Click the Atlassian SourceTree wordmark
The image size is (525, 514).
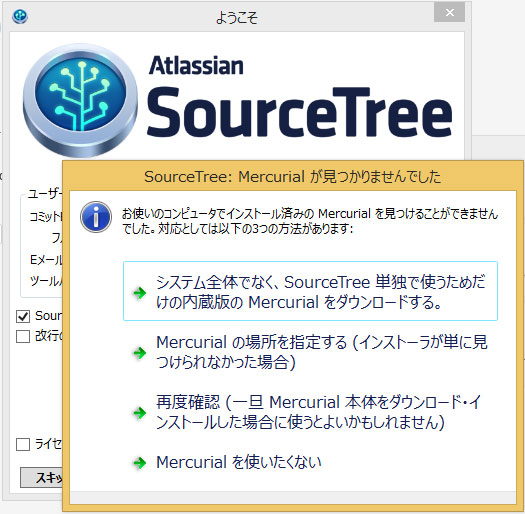coord(300,97)
